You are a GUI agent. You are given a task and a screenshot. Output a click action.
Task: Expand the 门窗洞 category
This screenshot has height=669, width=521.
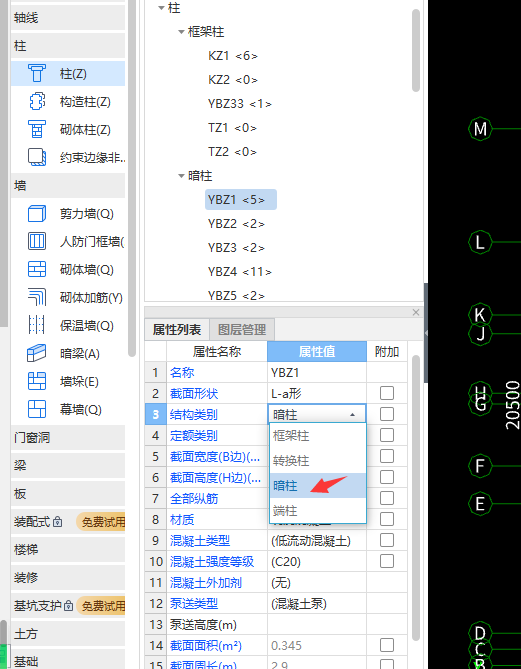pyautogui.click(x=68, y=437)
